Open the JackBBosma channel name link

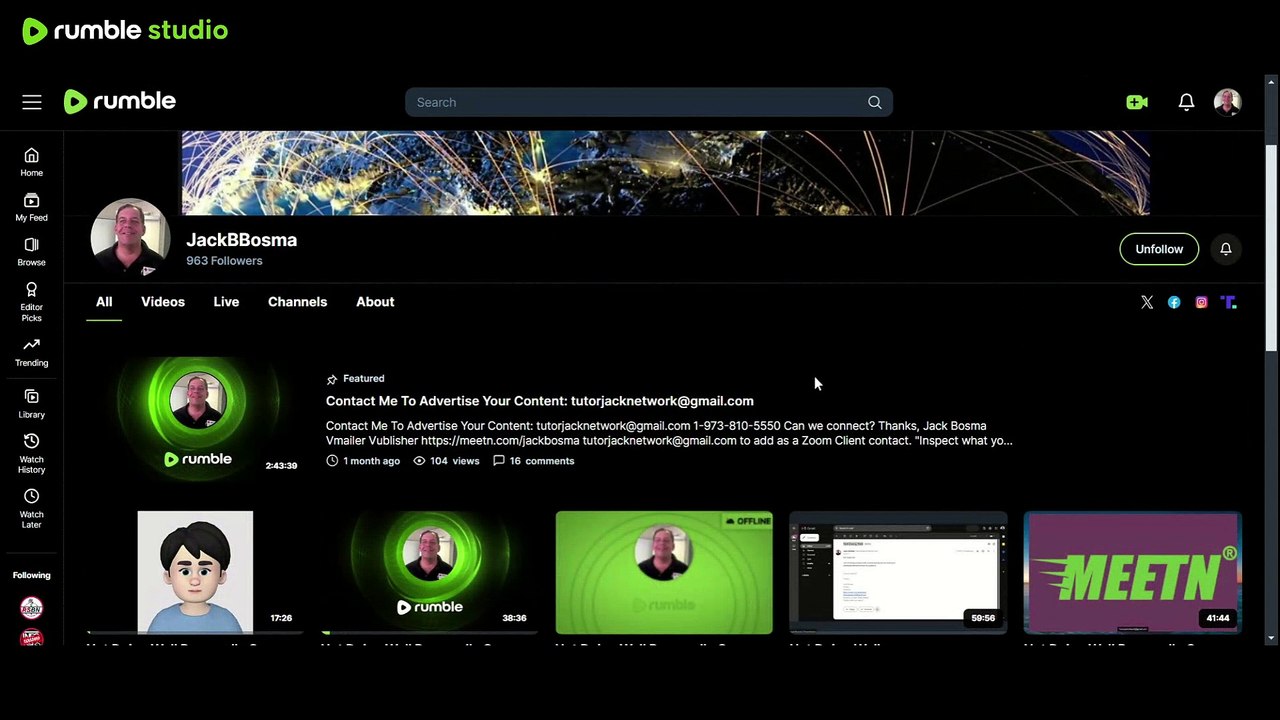click(x=241, y=240)
